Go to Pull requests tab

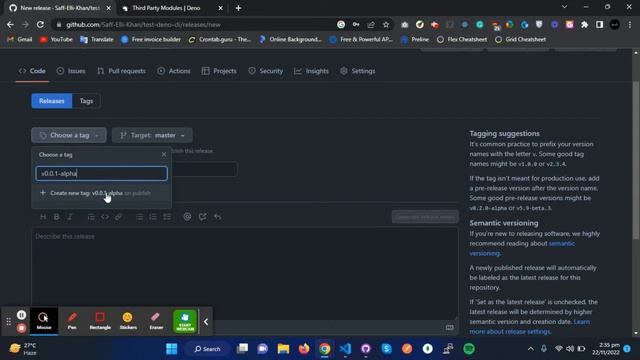click(x=121, y=71)
